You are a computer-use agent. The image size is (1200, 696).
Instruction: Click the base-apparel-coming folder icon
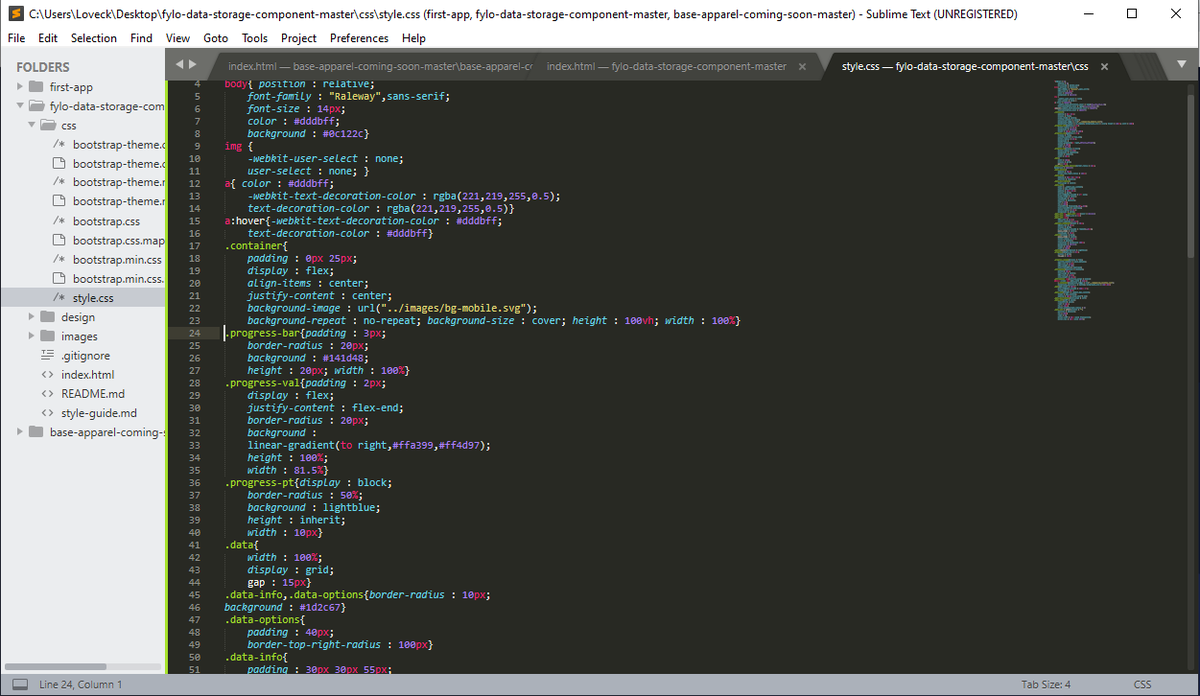[37, 432]
